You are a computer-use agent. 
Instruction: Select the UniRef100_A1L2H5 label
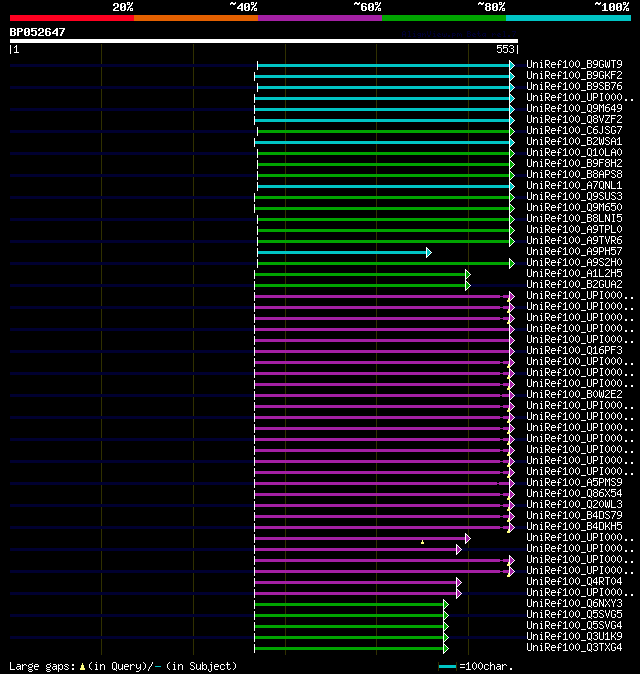(x=574, y=273)
